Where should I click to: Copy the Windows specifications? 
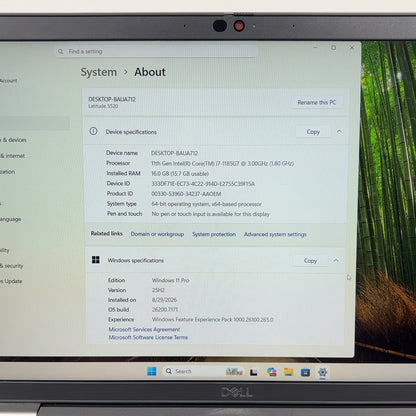click(310, 261)
